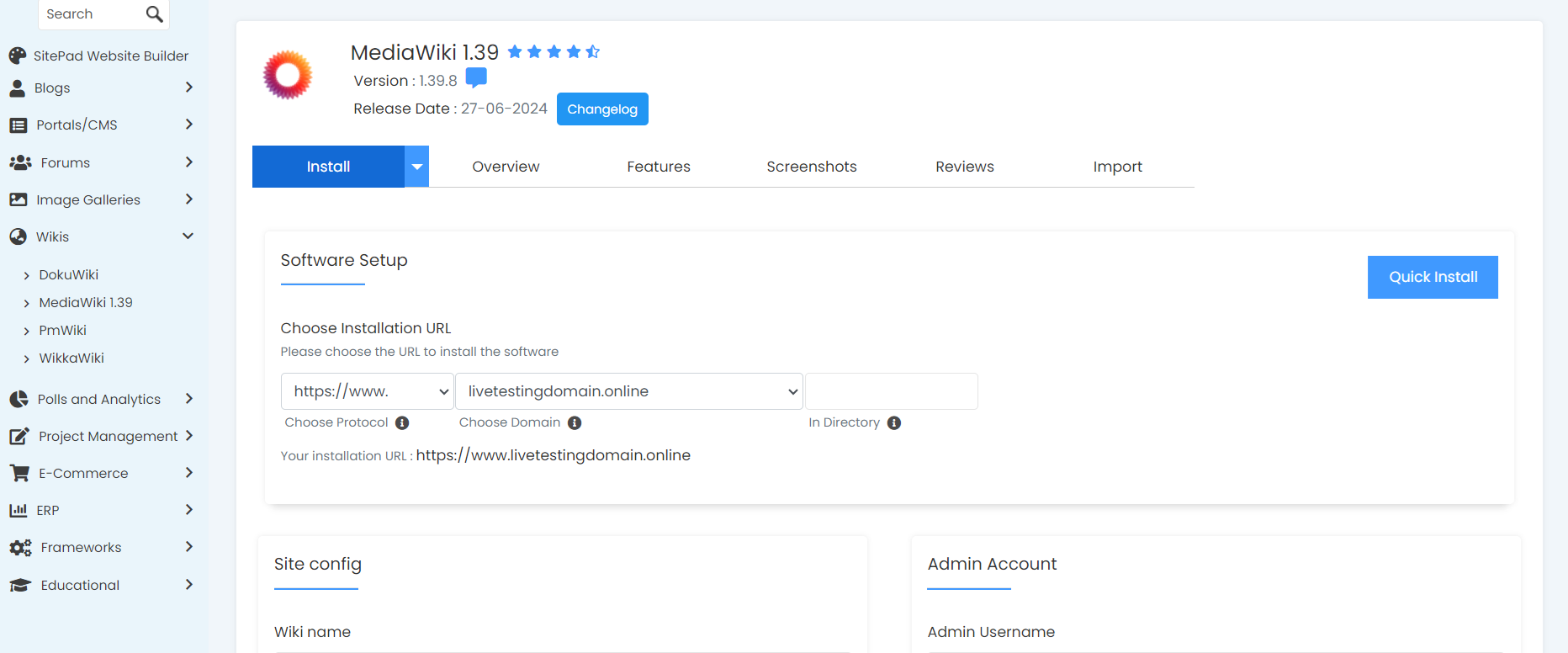Expand the Forums category chevron
The height and width of the screenshot is (653, 1568).
point(189,162)
